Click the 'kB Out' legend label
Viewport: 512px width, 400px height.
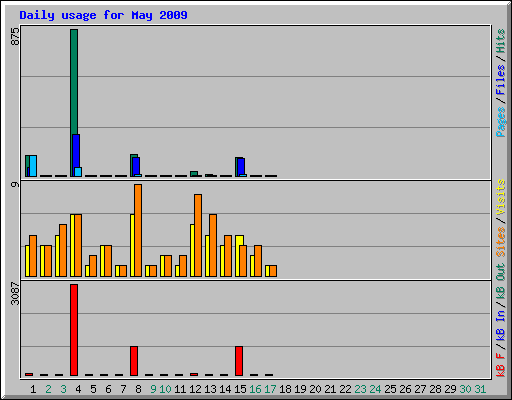coord(500,281)
